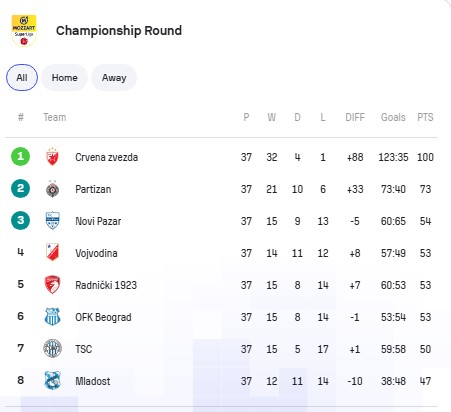
Task: Sort table by PTS column header
Action: (425, 117)
